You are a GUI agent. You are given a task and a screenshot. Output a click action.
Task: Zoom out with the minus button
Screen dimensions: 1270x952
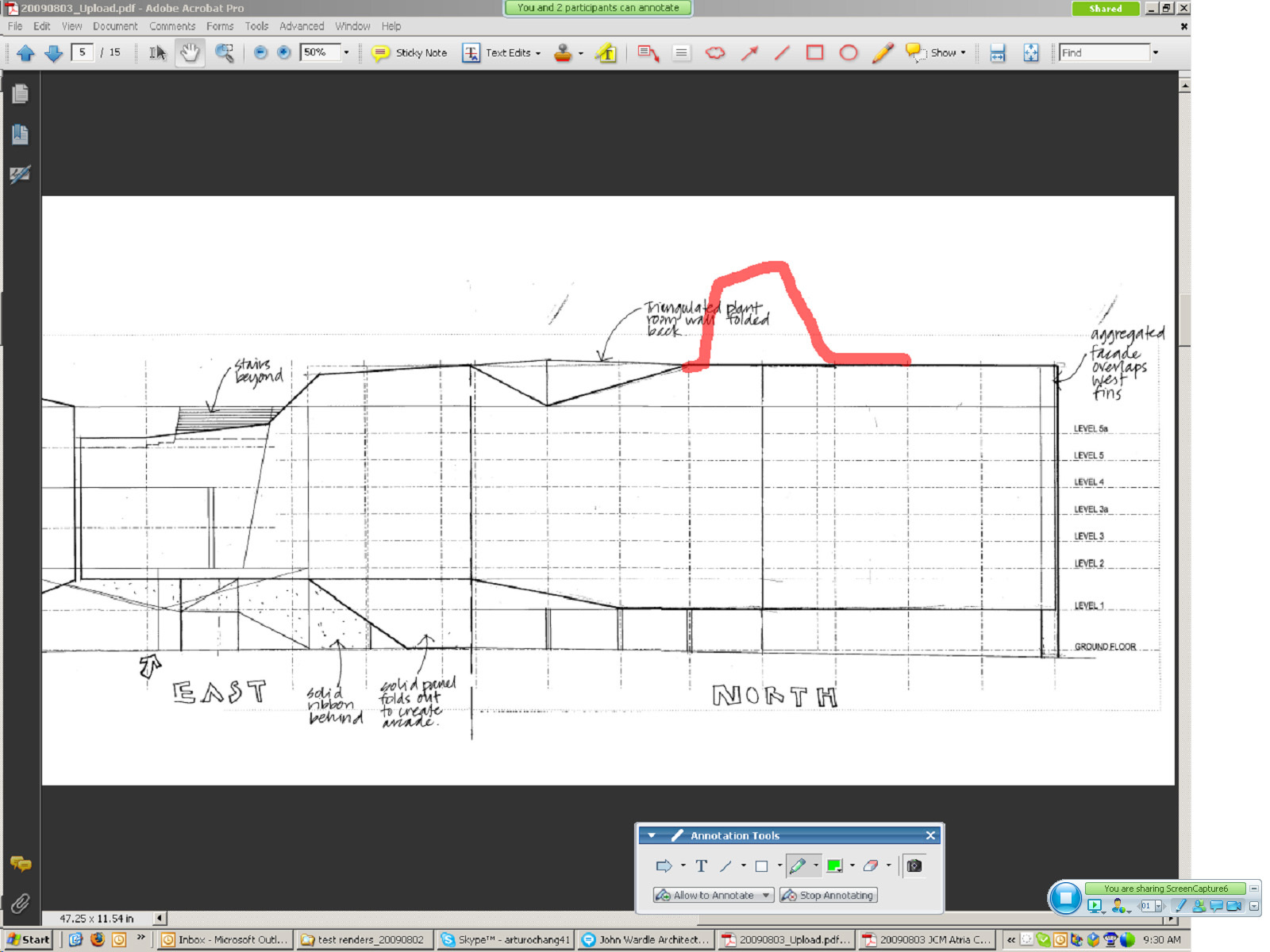tap(260, 53)
